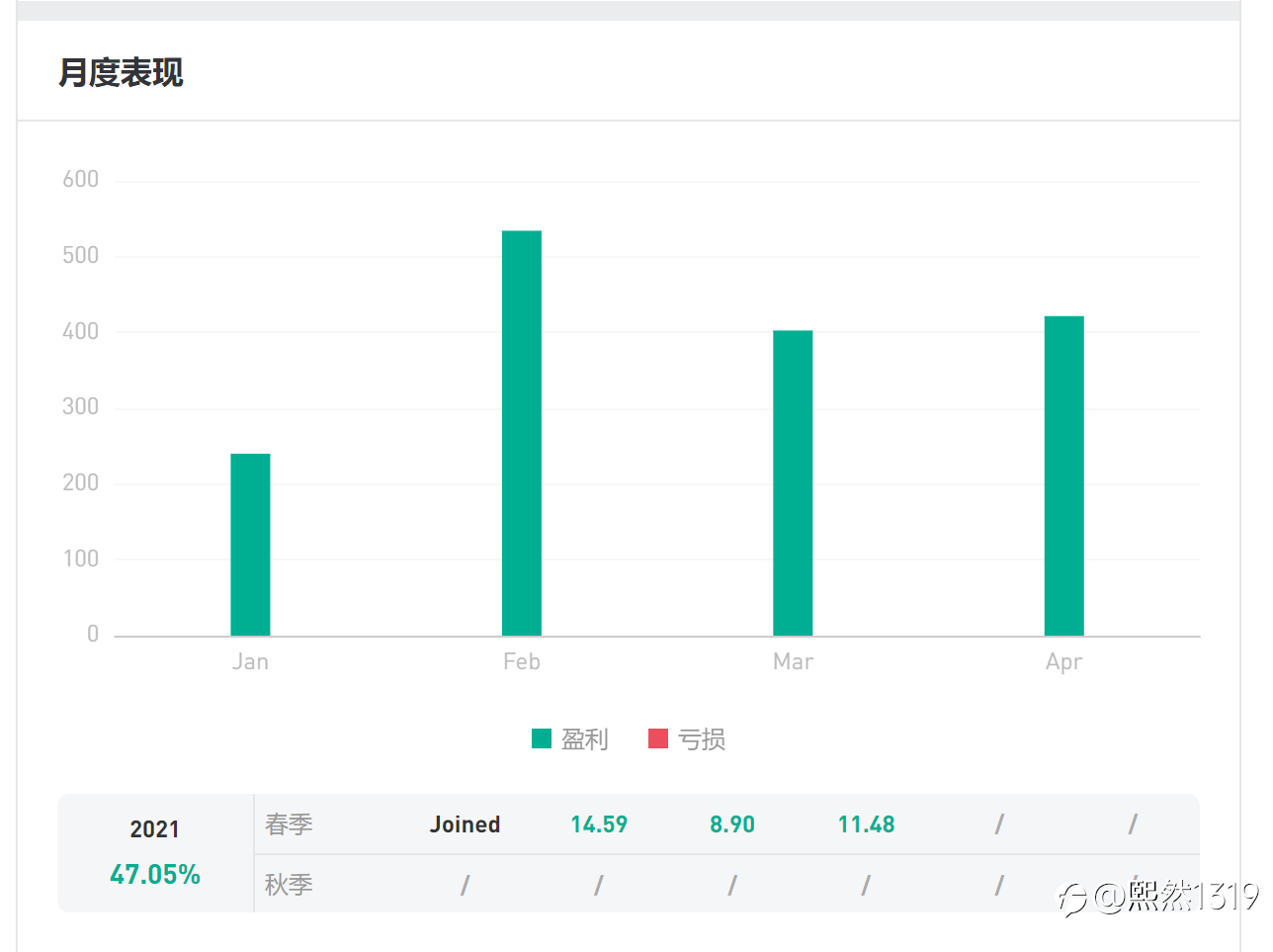Click the 100 y-axis label
Screen dimensions: 1273x952
point(81,559)
